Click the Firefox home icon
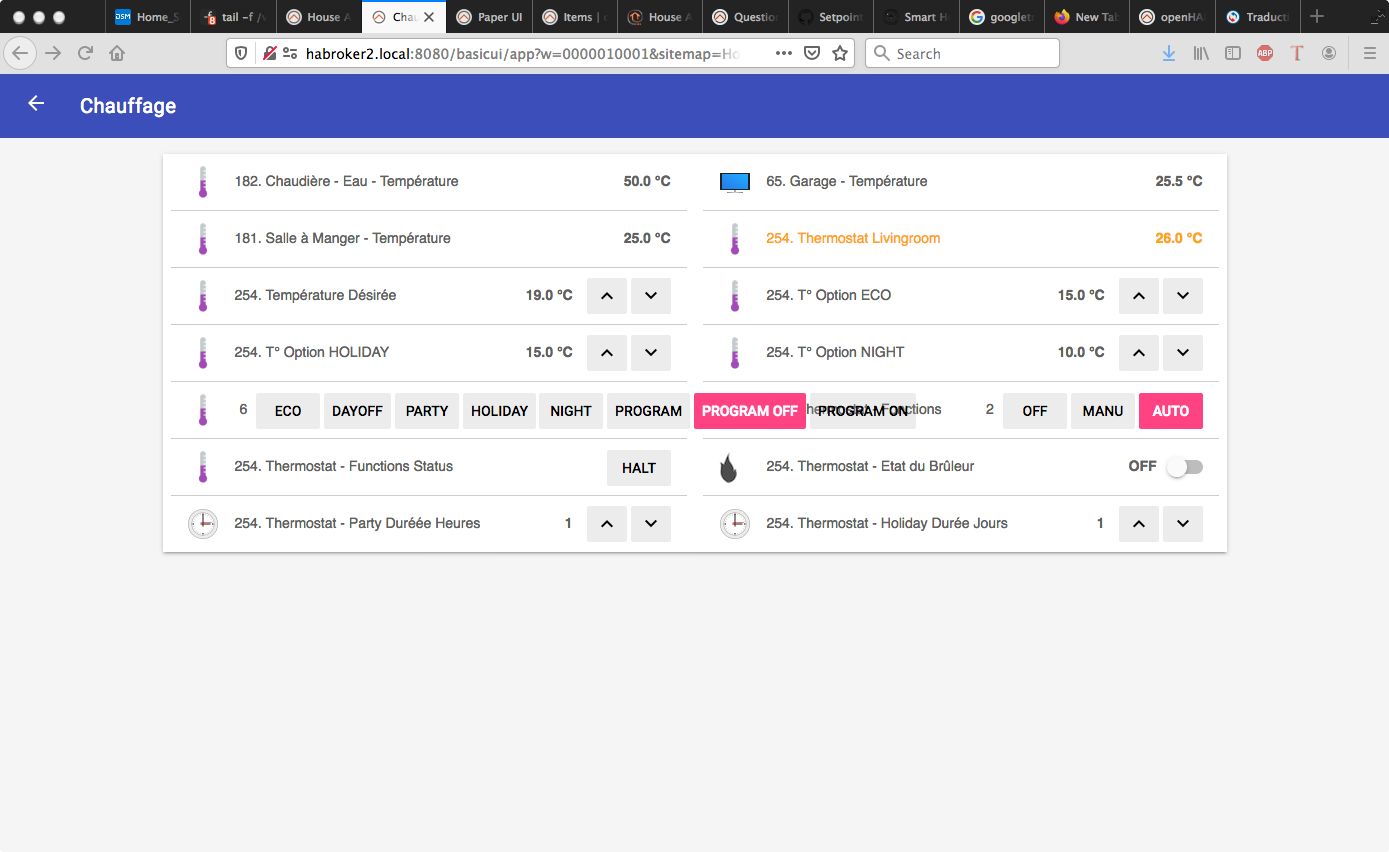This screenshot has height=852, width=1389. click(117, 54)
